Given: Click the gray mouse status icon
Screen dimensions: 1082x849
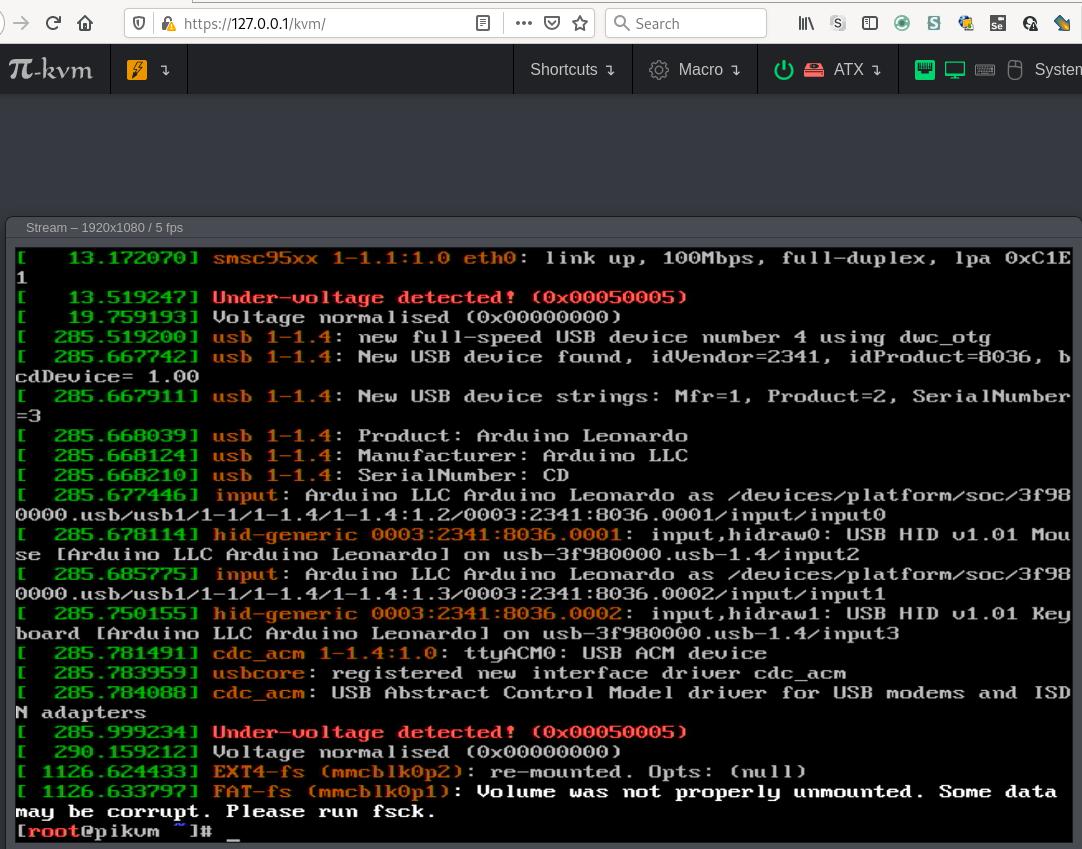Looking at the screenshot, I should click(x=1014, y=70).
